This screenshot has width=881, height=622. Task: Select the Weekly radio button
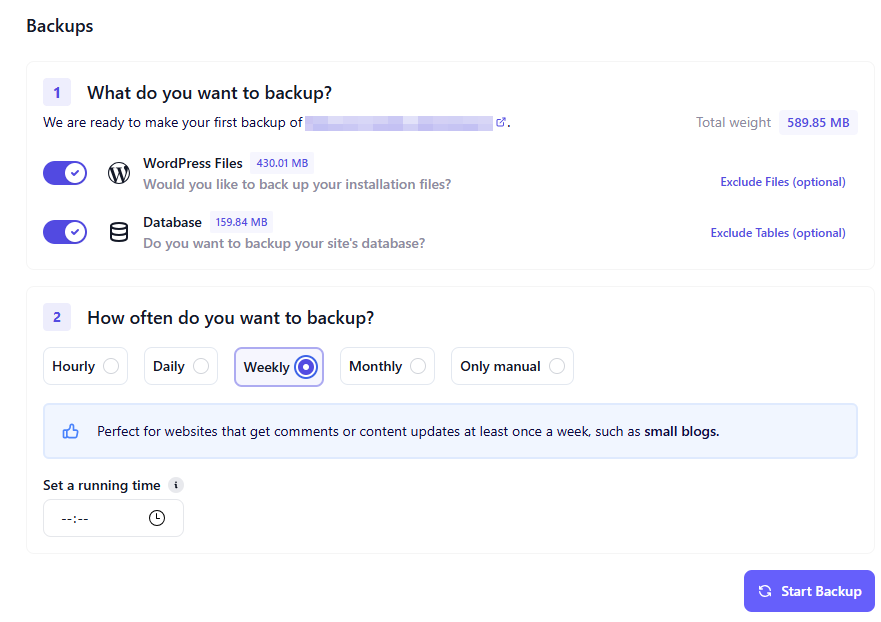coord(306,367)
